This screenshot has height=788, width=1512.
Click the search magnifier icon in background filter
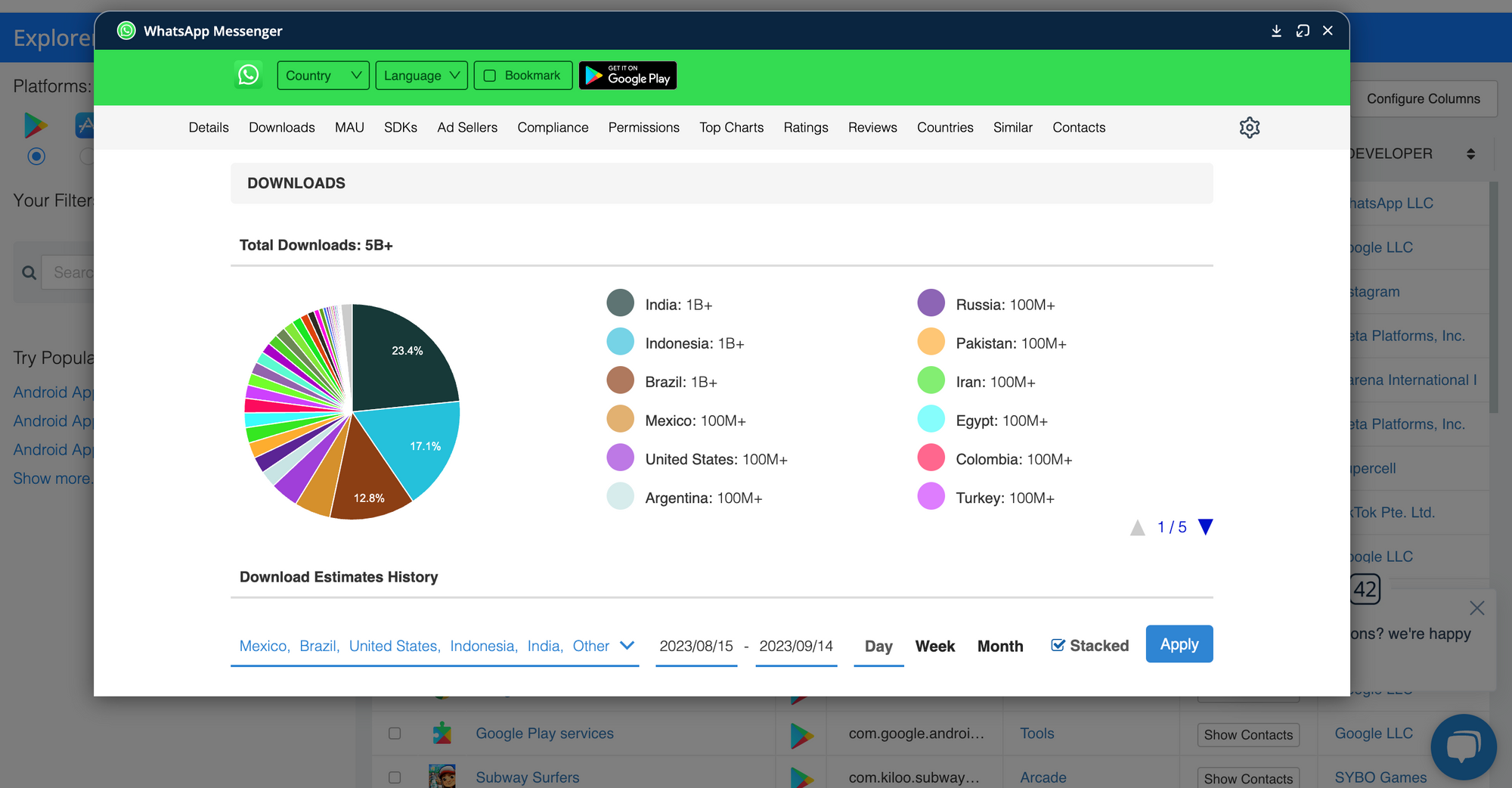click(x=29, y=272)
